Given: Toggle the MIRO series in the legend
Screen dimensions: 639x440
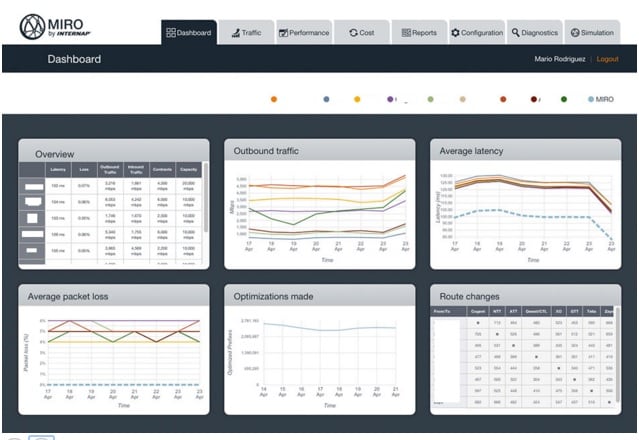Looking at the screenshot, I should pos(600,100).
